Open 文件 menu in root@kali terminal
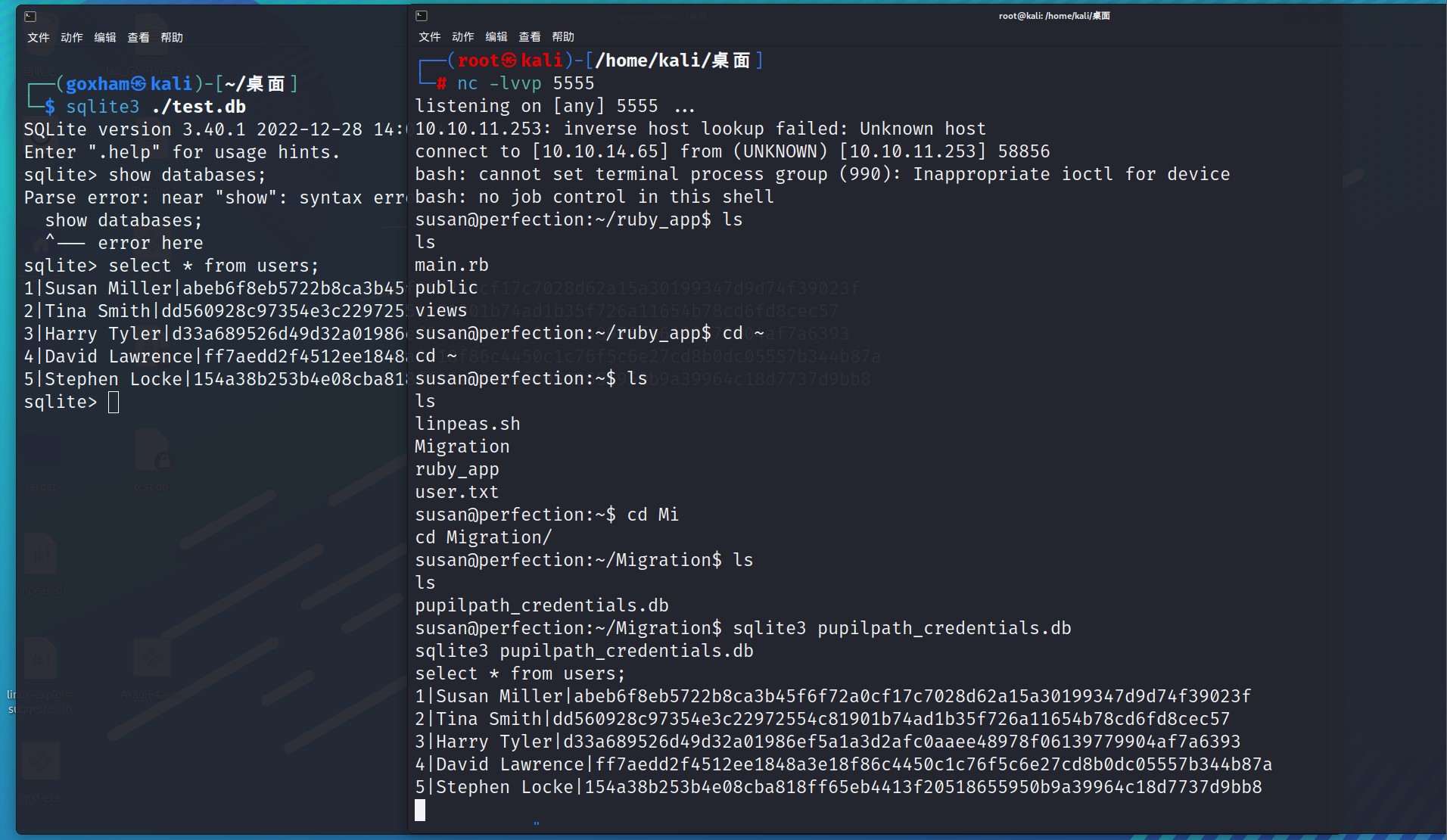Screen dimensions: 1447x840 click(430, 37)
